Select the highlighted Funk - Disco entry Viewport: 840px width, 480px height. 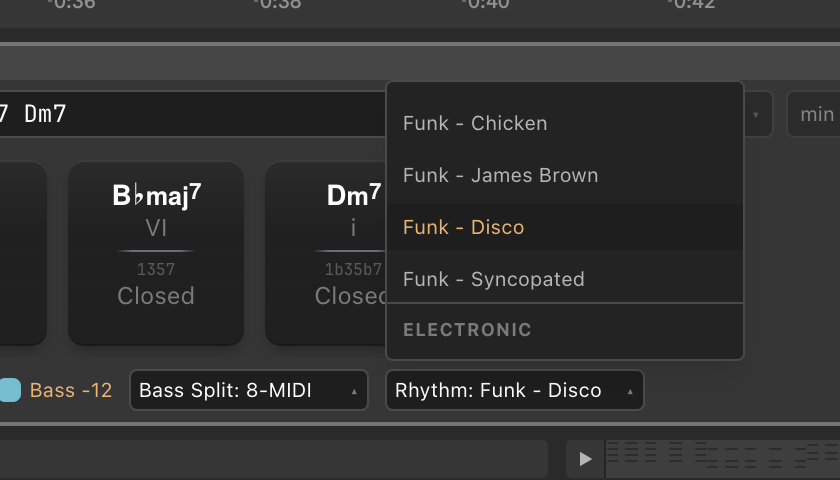tap(565, 227)
